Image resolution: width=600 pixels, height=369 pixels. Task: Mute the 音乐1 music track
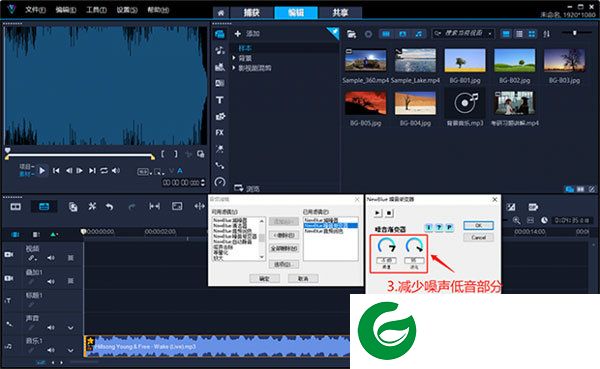[51, 350]
